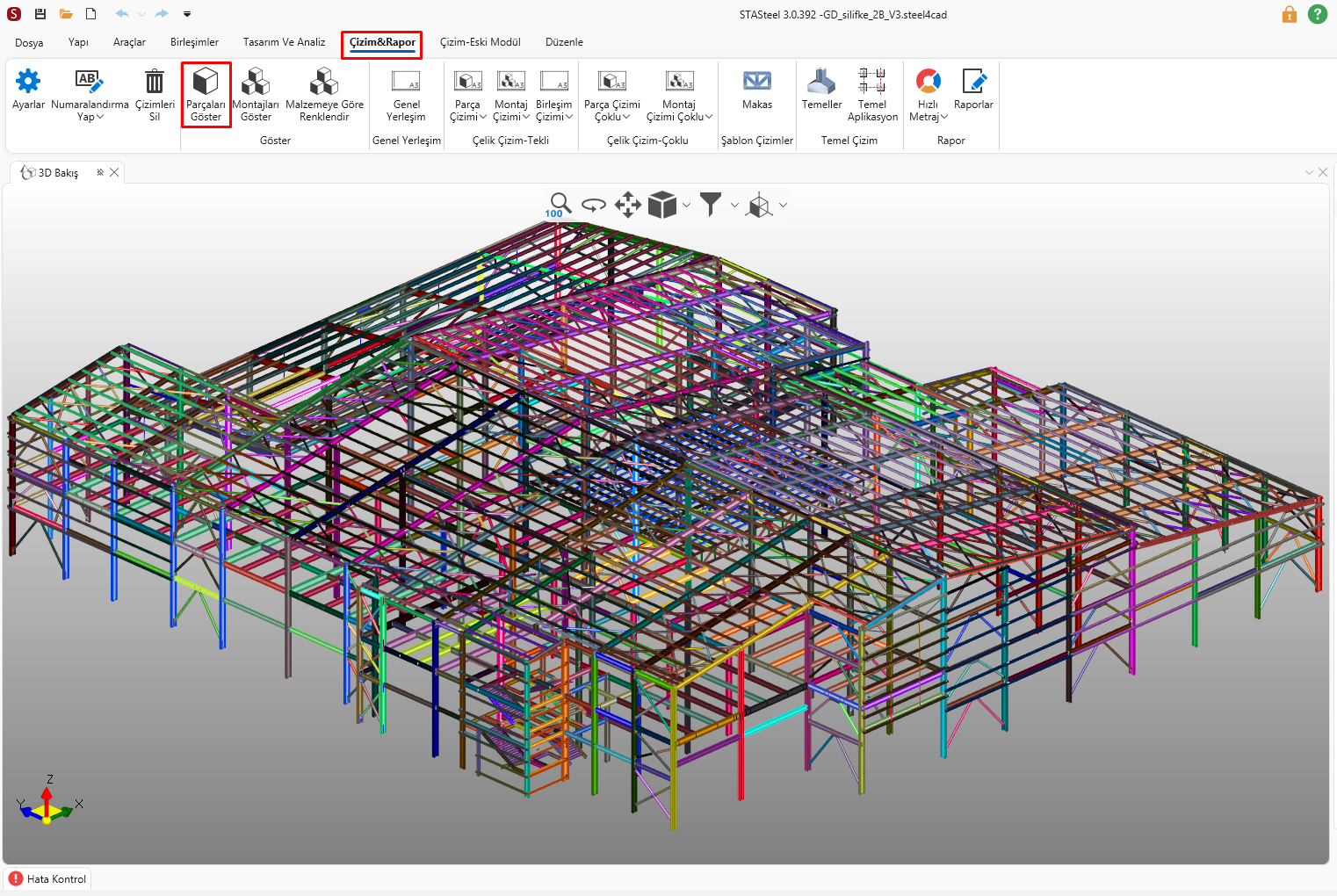Click Malzemeye Göre Renklendir icon
The width and height of the screenshot is (1337, 896).
click(x=324, y=83)
